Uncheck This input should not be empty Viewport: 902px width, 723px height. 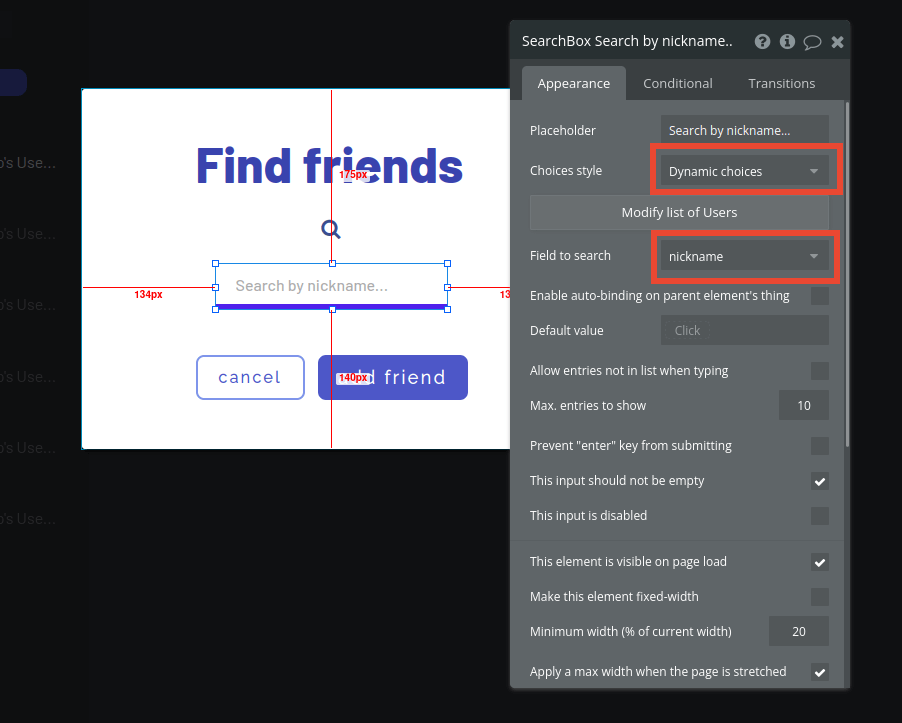pos(820,481)
